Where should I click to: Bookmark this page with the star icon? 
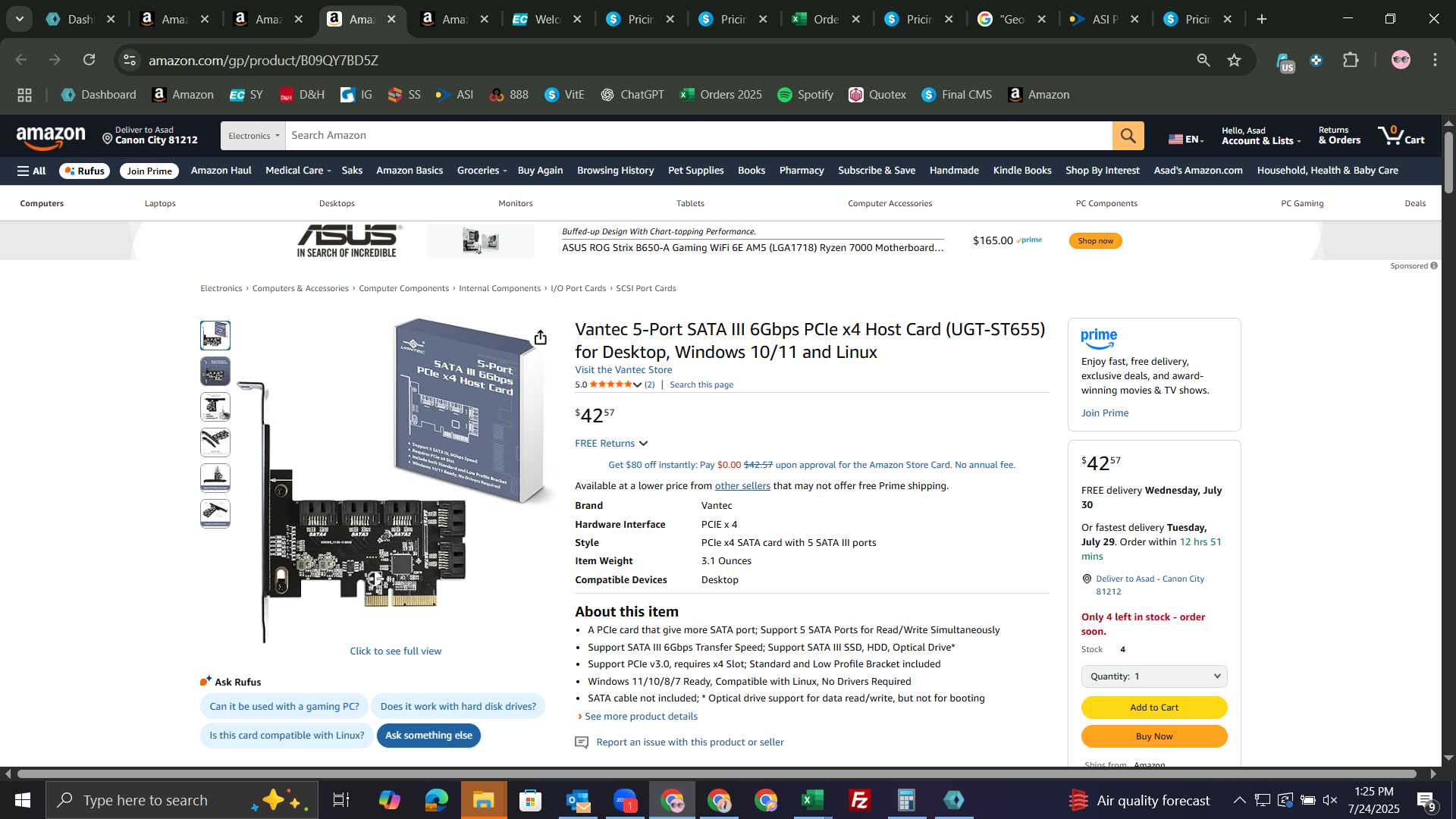[1234, 60]
